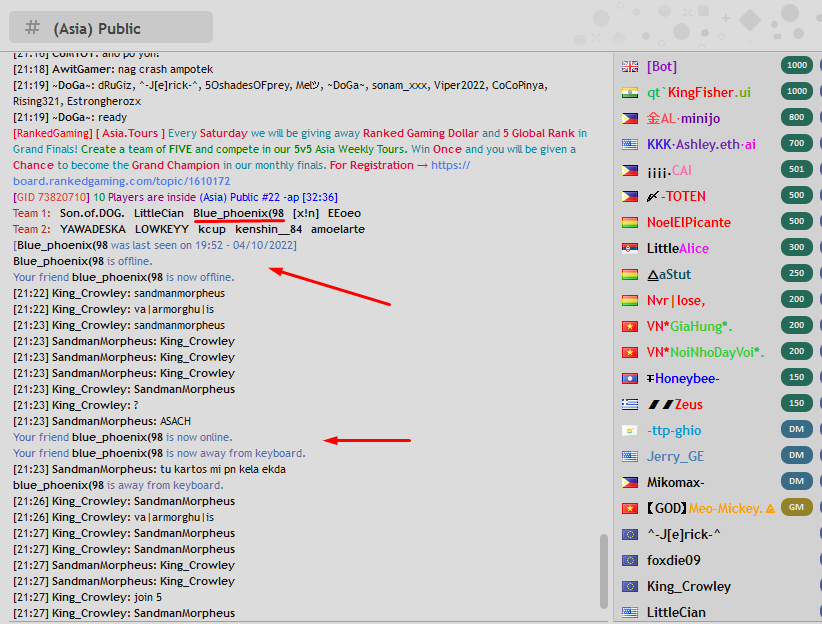Click Vietnam flag beside VN*GiaHung*.
This screenshot has width=822, height=624.
(630, 327)
